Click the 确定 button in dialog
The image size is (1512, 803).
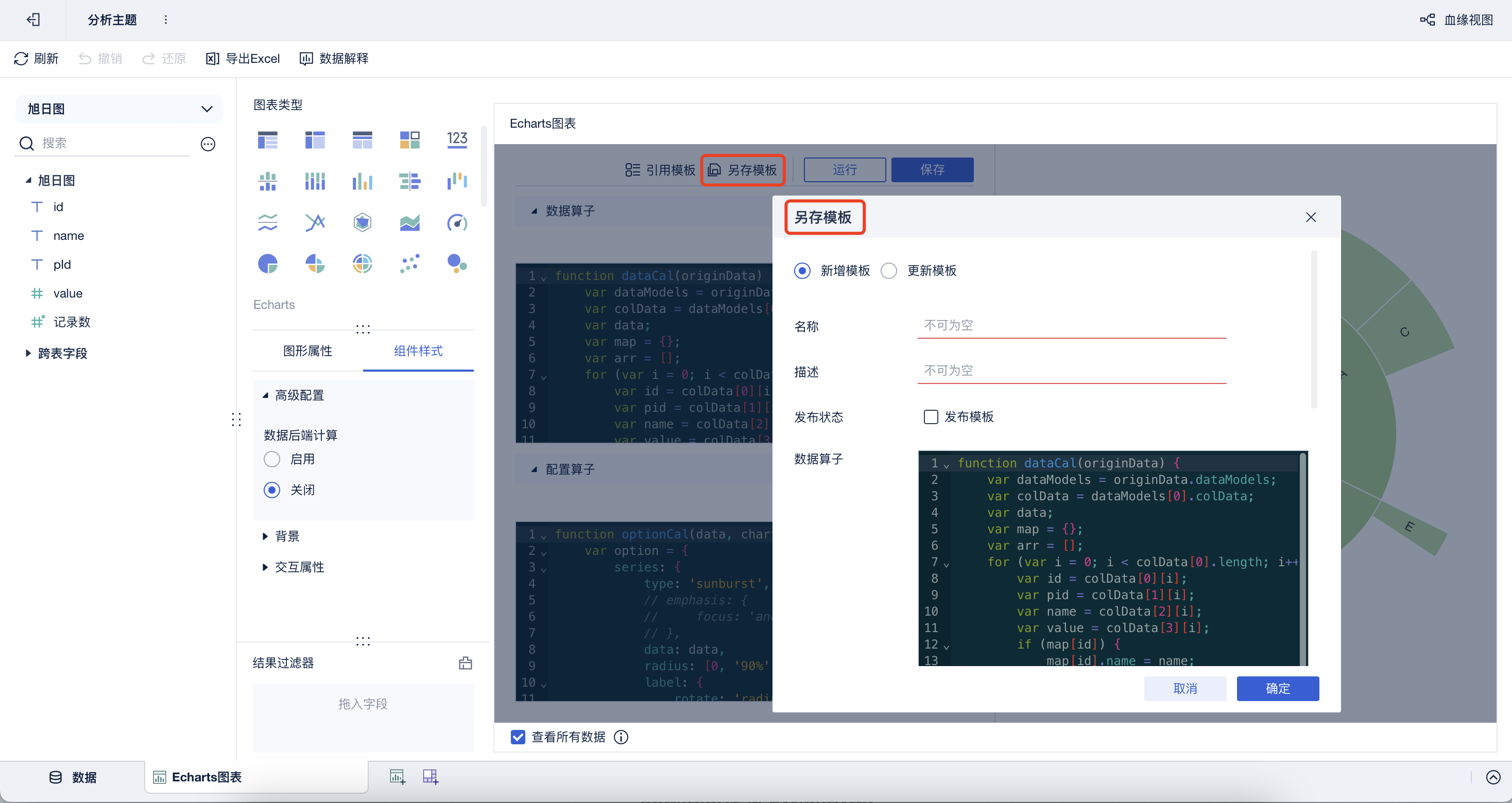pos(1277,689)
